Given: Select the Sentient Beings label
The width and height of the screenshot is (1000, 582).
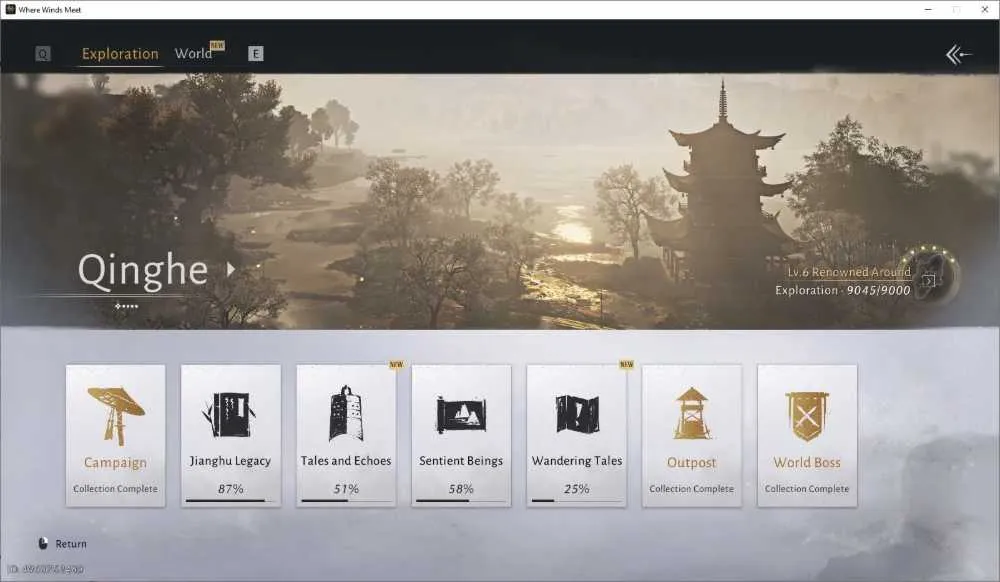Looking at the screenshot, I should tap(461, 461).
